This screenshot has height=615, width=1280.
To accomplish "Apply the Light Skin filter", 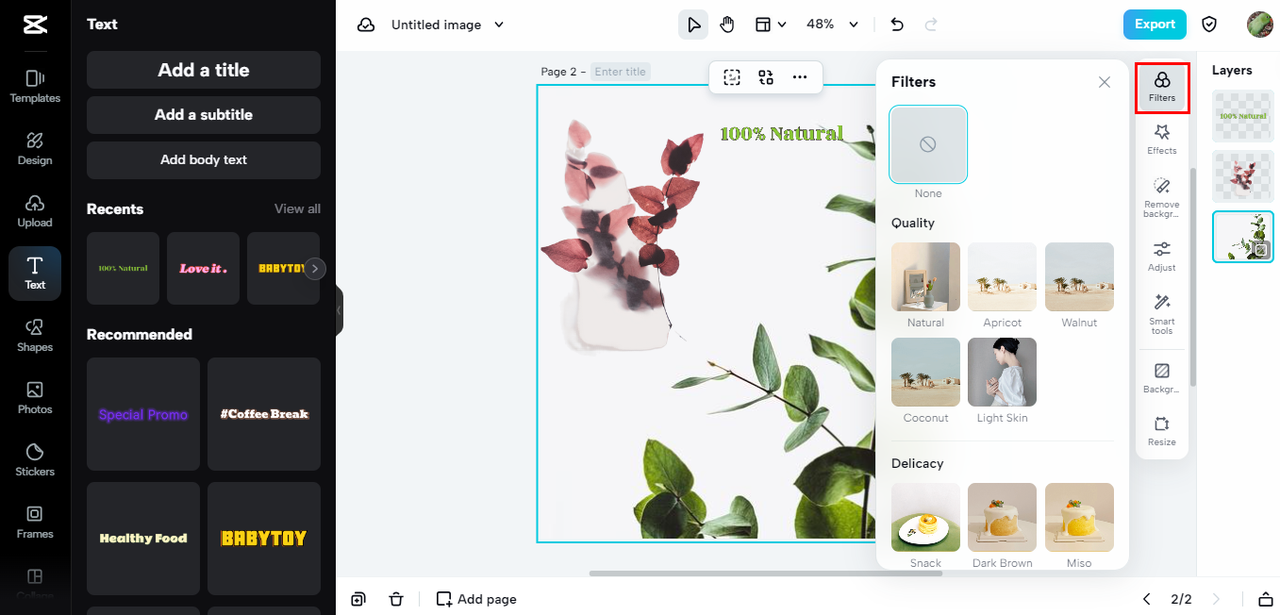I will tap(1002, 372).
